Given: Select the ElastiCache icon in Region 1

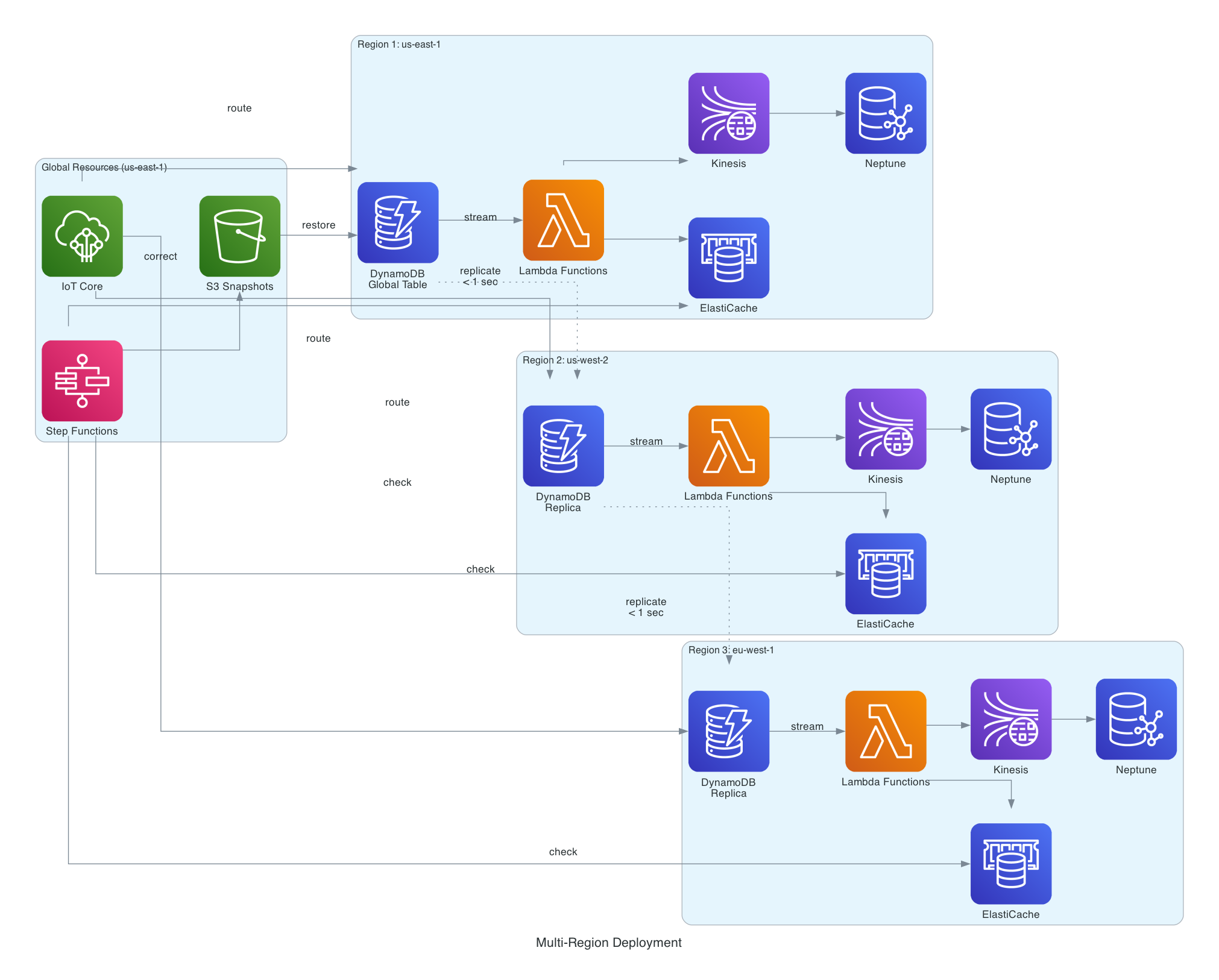Looking at the screenshot, I should pyautogui.click(x=728, y=258).
